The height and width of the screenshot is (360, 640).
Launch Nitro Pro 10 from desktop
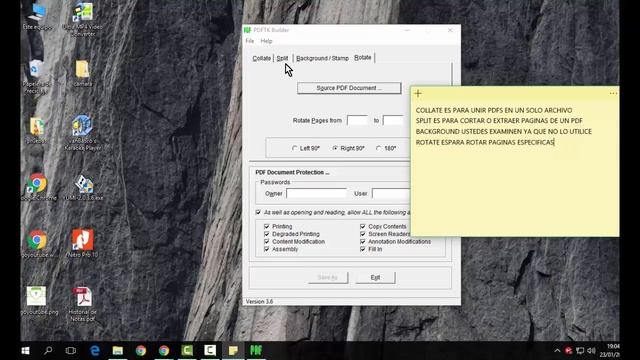[x=83, y=243]
